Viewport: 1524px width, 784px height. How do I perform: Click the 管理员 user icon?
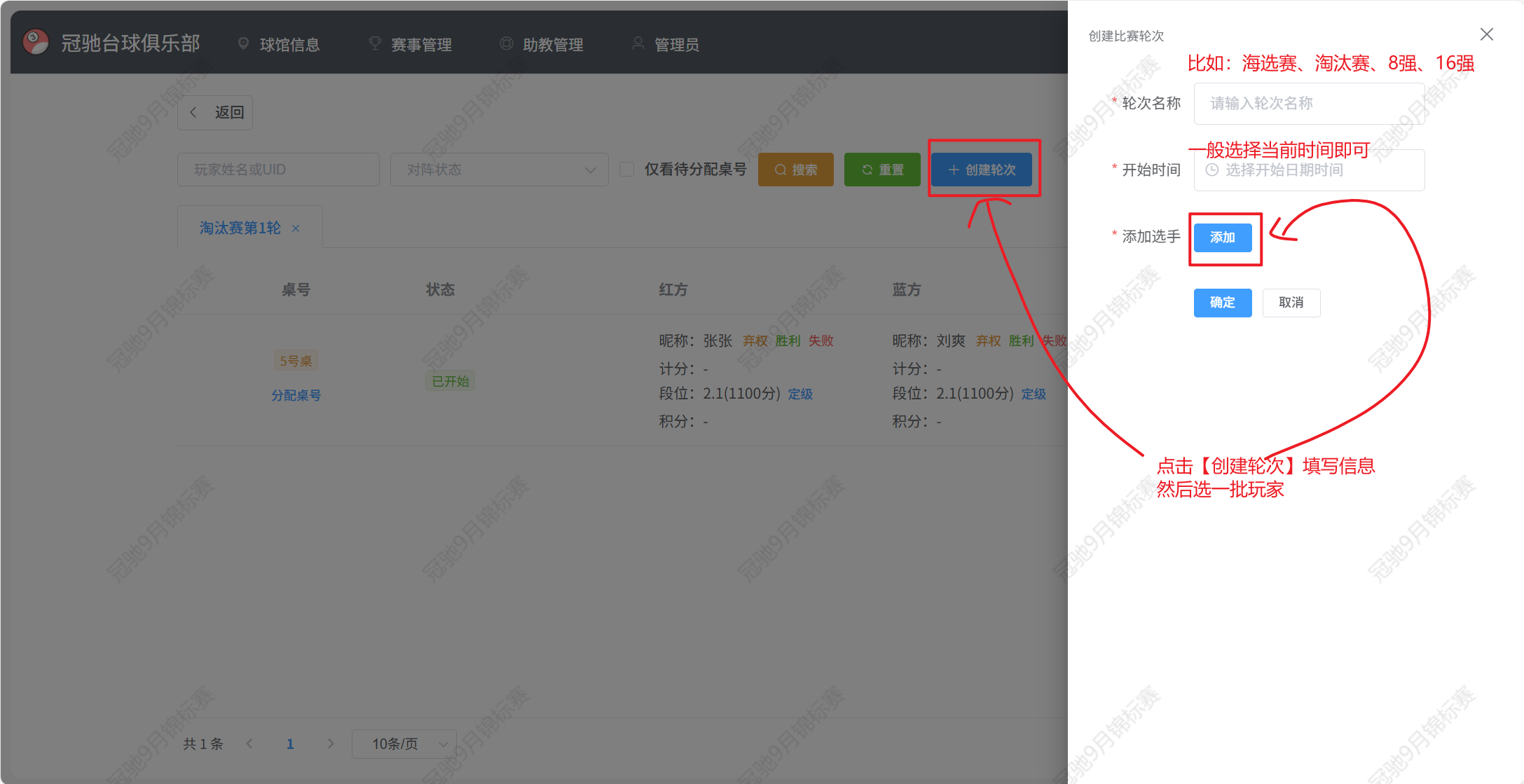pos(638,43)
